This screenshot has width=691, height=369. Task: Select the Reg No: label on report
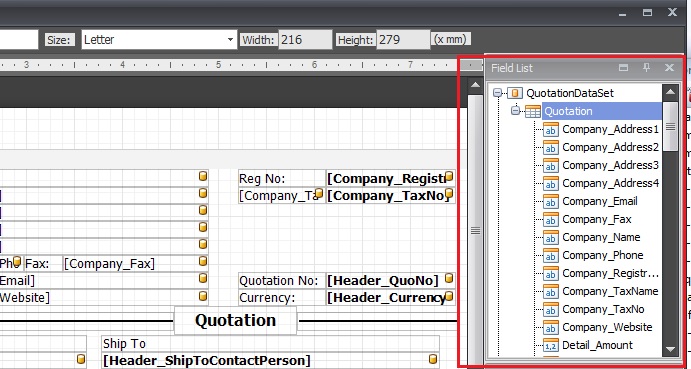[282, 179]
